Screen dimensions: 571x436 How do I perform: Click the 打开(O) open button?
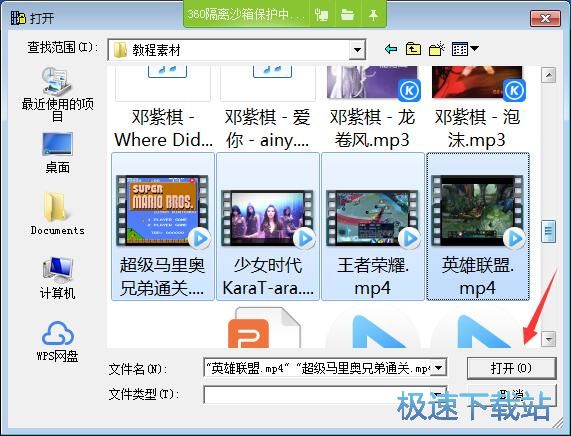coord(511,368)
